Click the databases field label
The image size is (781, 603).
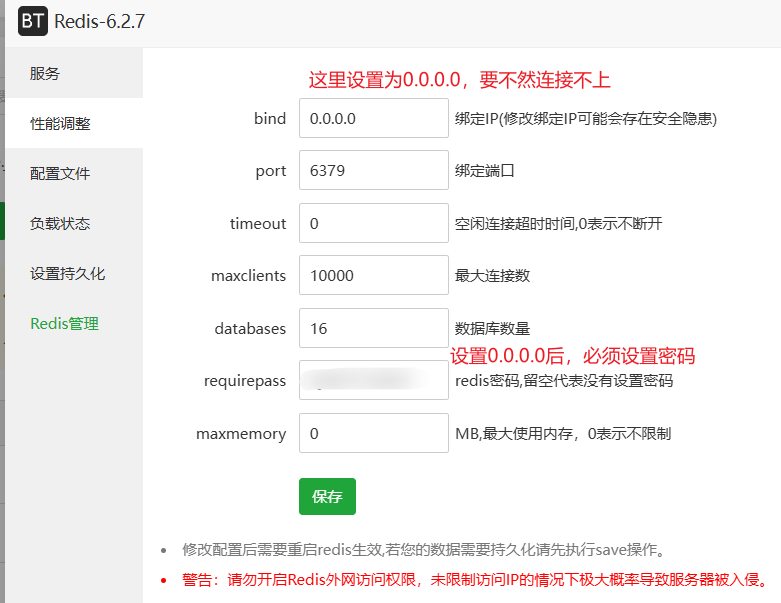point(250,328)
